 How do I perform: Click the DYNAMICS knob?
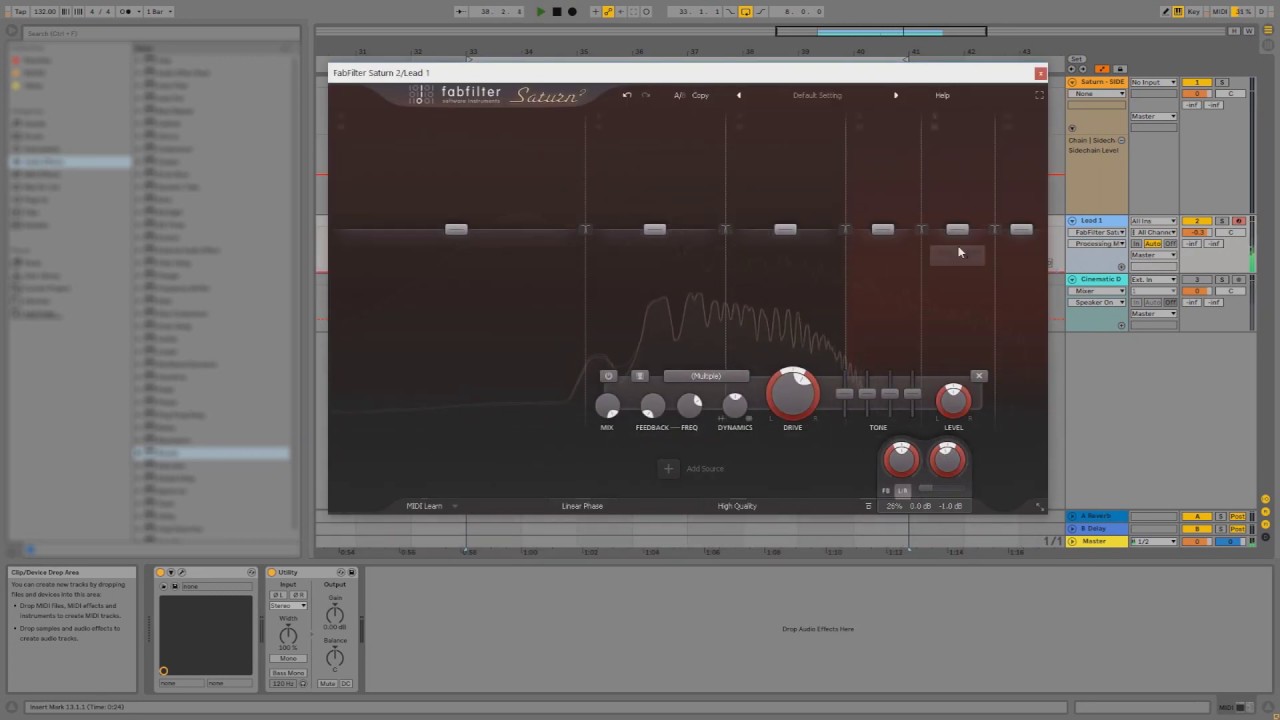tap(735, 405)
